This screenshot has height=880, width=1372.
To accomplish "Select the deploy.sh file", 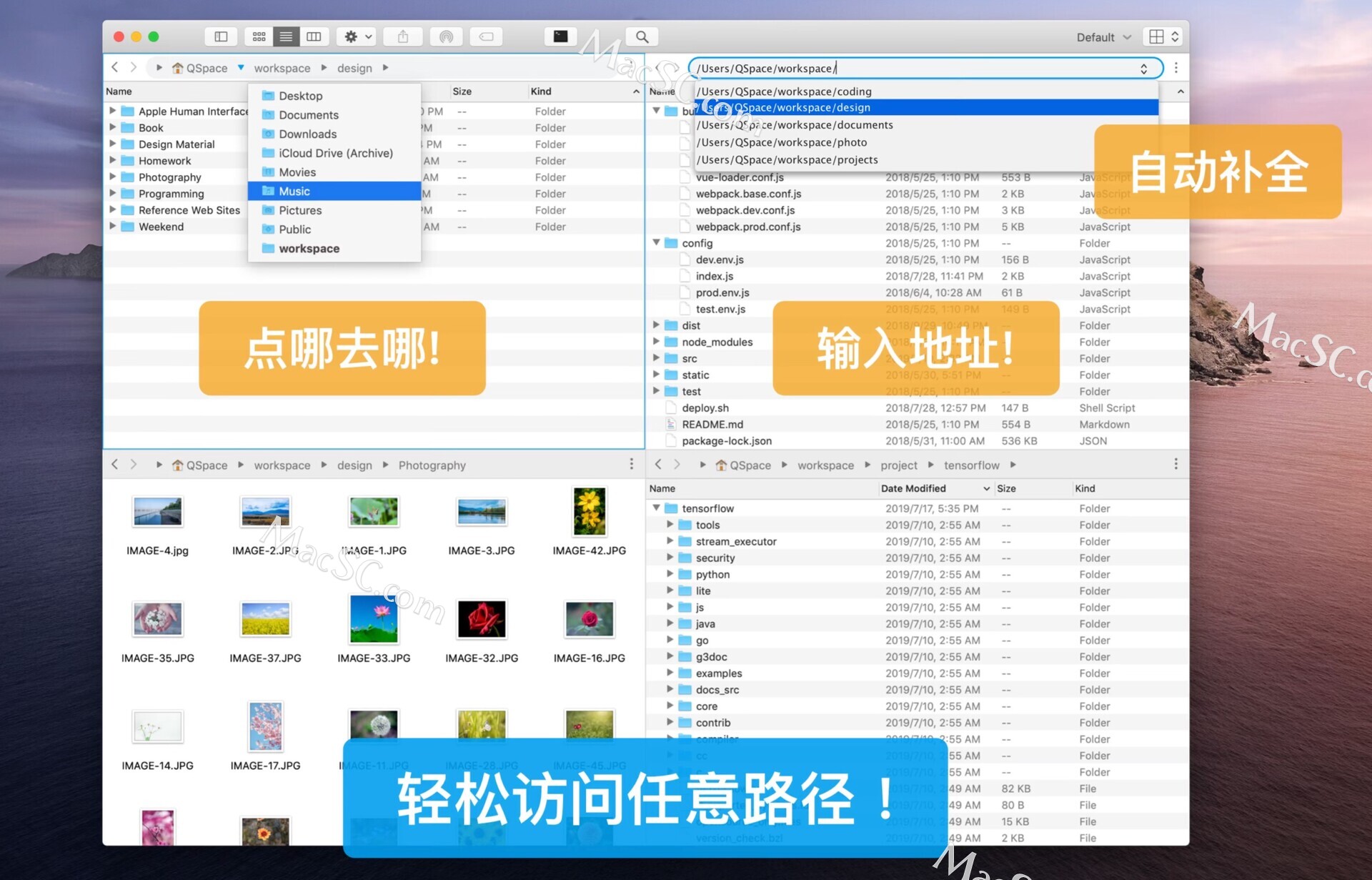I will point(918,408).
